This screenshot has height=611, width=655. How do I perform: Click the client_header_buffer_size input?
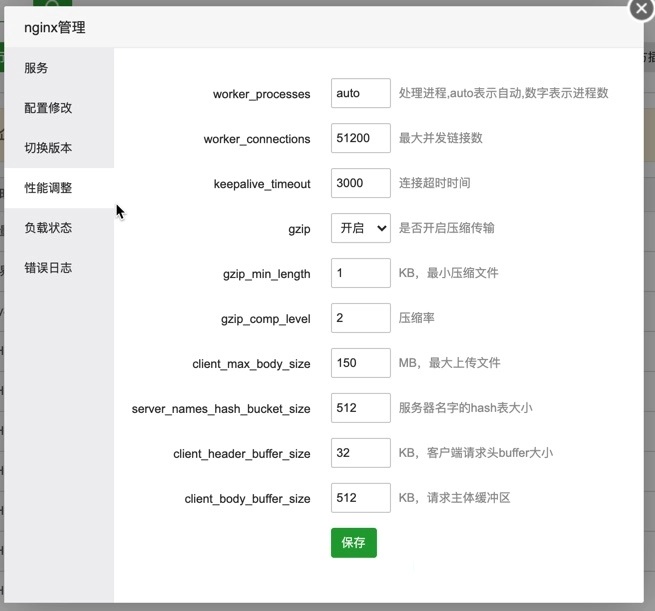(x=360, y=453)
